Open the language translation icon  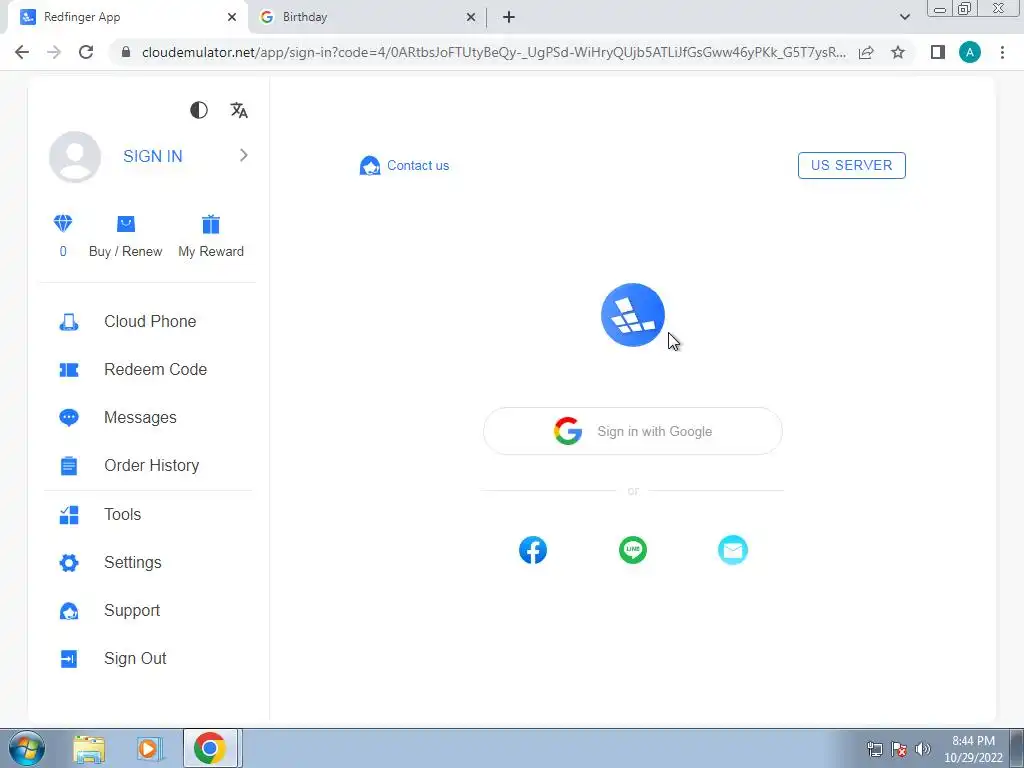pos(239,110)
